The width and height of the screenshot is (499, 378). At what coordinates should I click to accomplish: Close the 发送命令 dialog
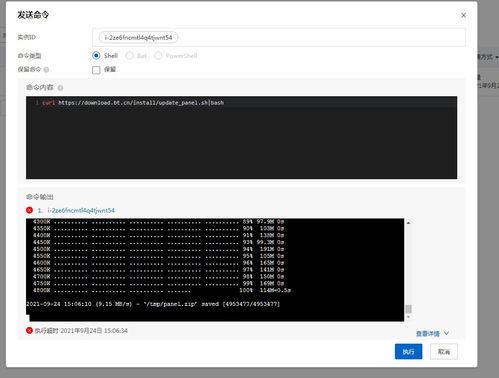[x=463, y=15]
